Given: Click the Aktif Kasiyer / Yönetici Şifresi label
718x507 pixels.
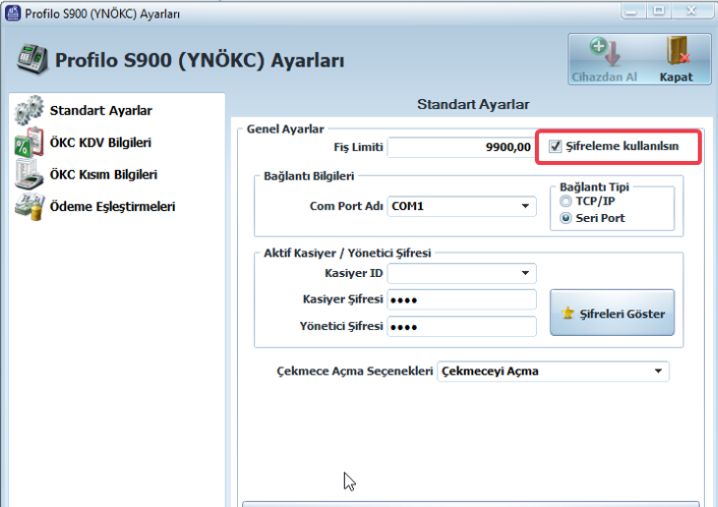Looking at the screenshot, I should (347, 253).
